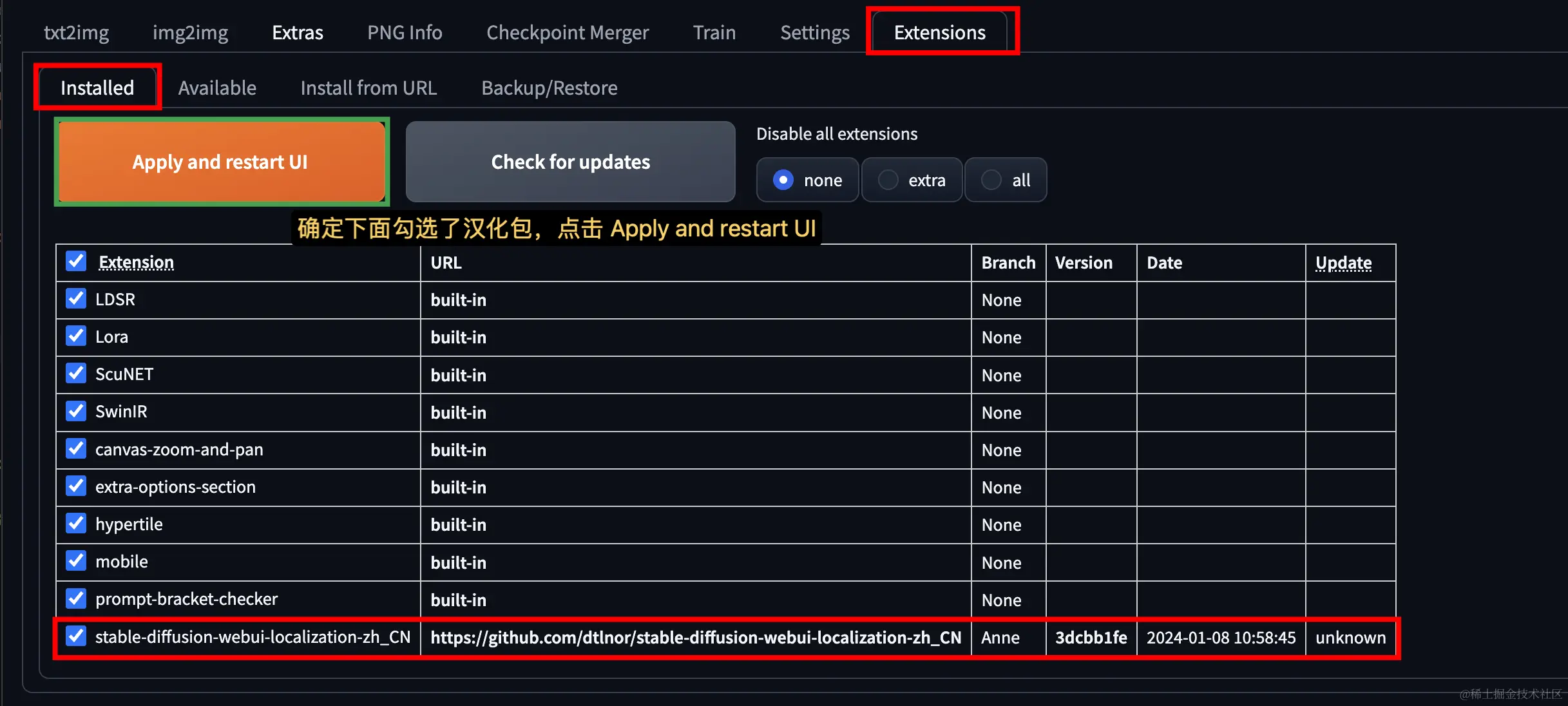Viewport: 1568px width, 706px height.
Task: Choose the 'none' radio button
Action: point(783,180)
